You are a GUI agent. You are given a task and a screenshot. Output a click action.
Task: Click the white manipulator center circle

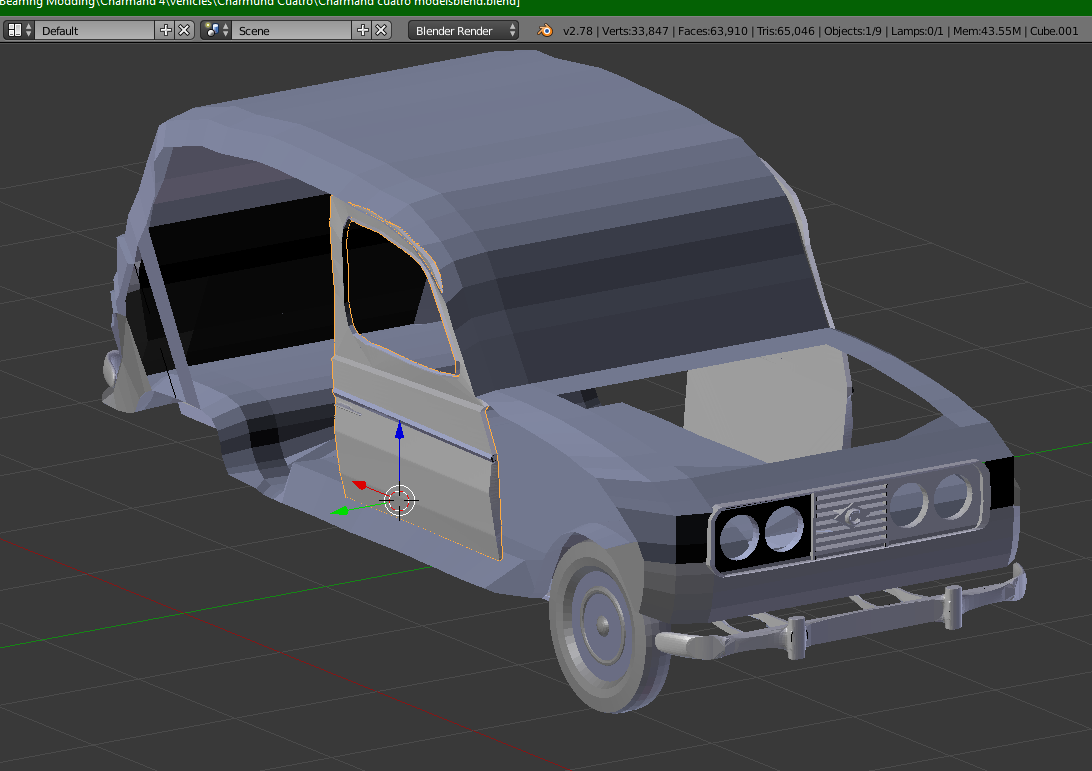point(399,499)
